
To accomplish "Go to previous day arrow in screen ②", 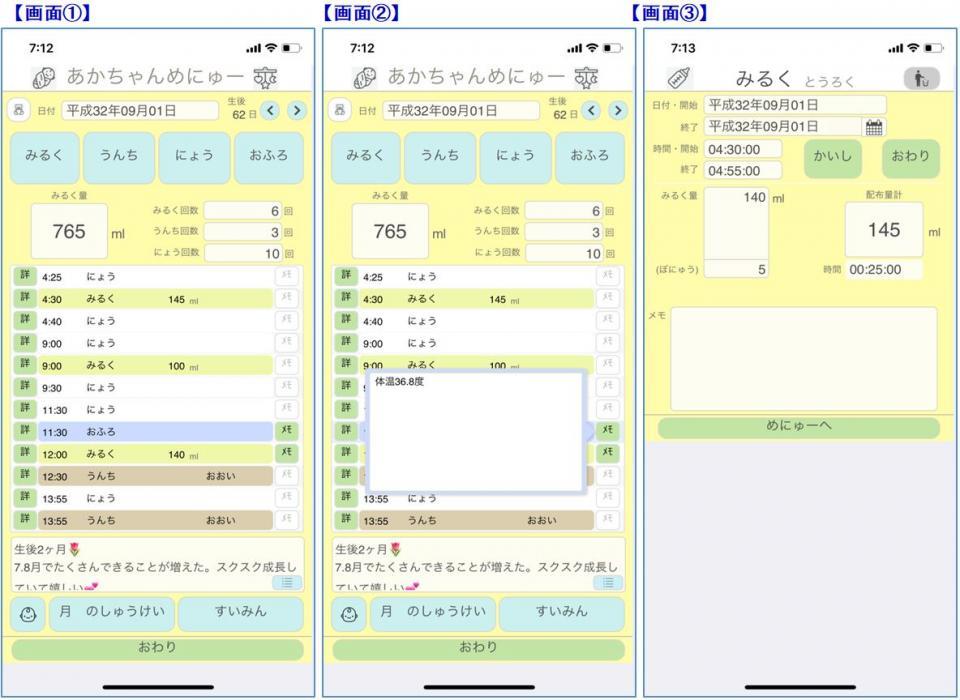I will [591, 110].
